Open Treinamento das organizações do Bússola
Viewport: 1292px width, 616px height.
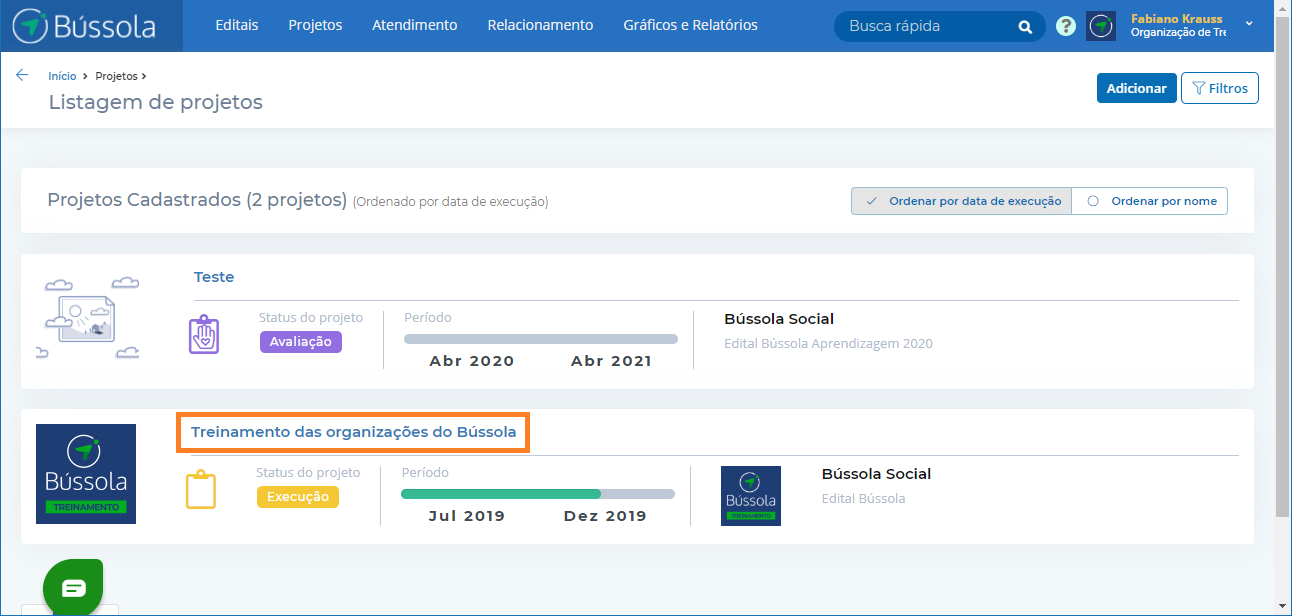pos(354,432)
